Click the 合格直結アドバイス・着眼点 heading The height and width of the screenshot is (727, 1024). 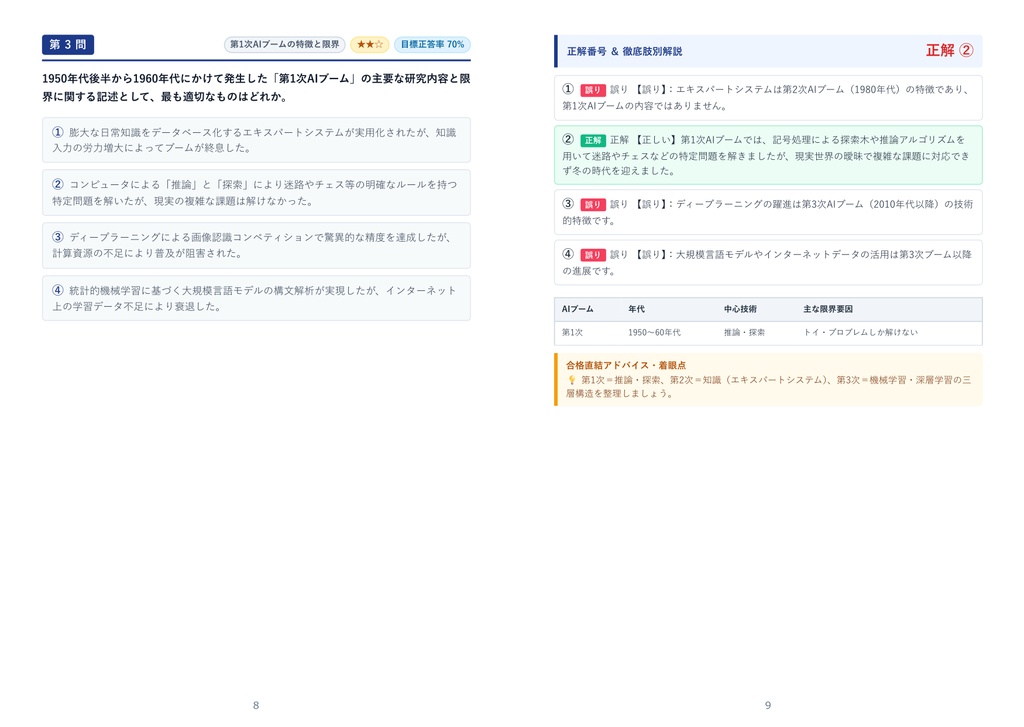click(626, 365)
